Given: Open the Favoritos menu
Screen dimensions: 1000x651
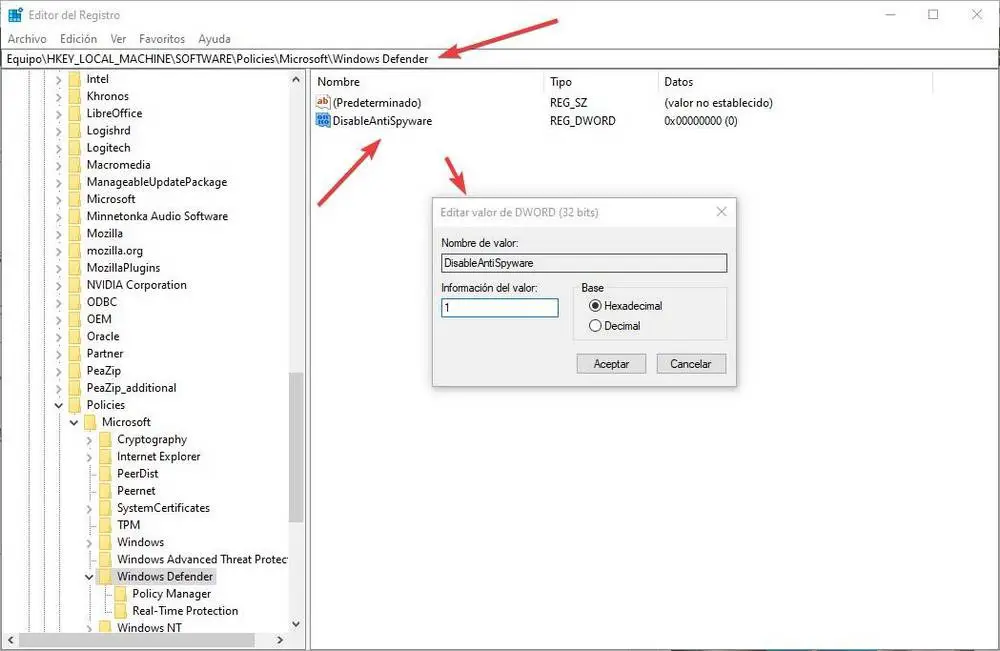Looking at the screenshot, I should [162, 39].
